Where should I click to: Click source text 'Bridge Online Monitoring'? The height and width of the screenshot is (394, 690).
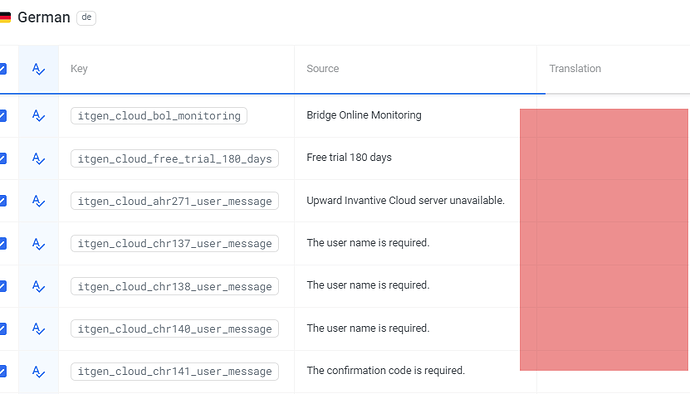pyautogui.click(x=364, y=115)
